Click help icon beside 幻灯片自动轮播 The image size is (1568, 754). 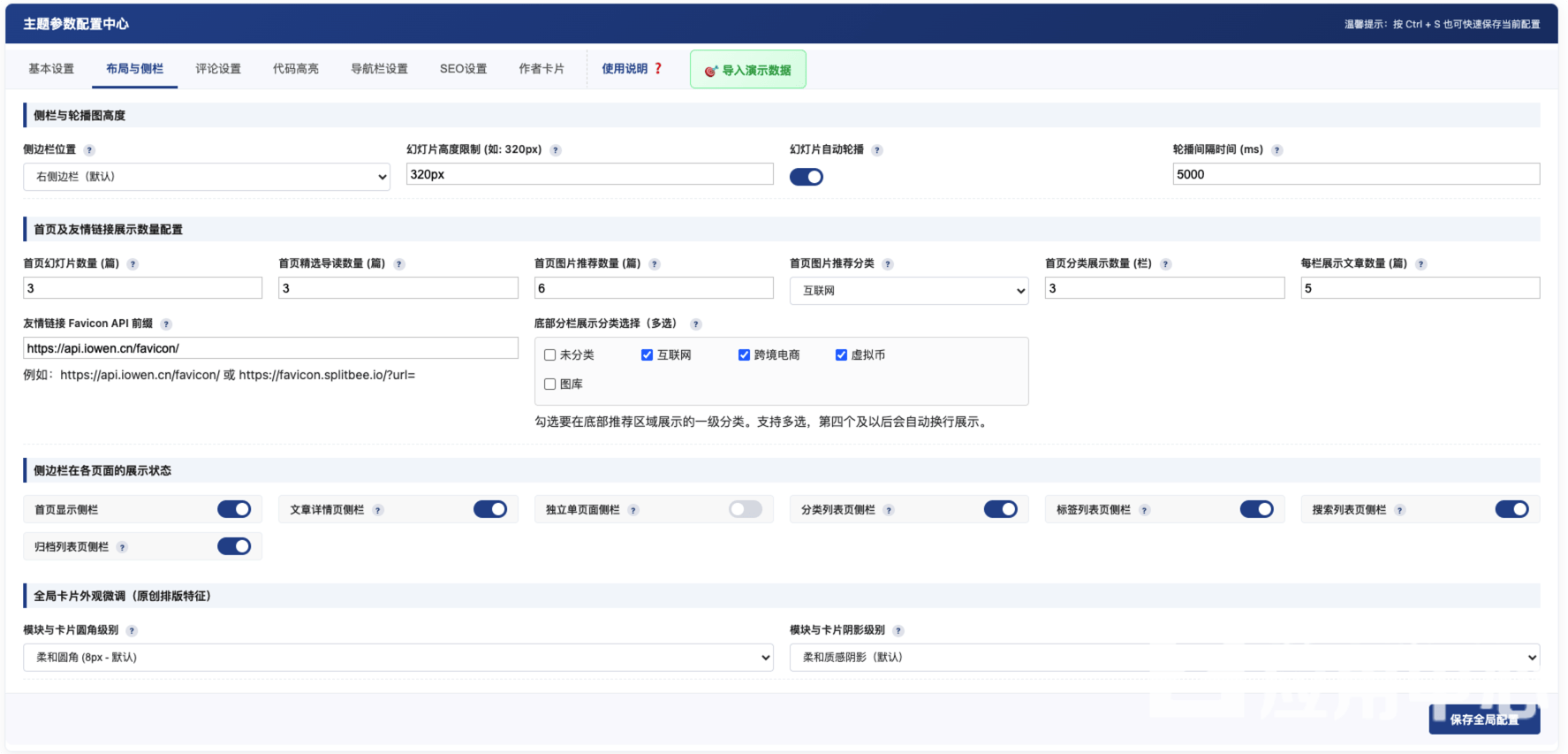[877, 150]
